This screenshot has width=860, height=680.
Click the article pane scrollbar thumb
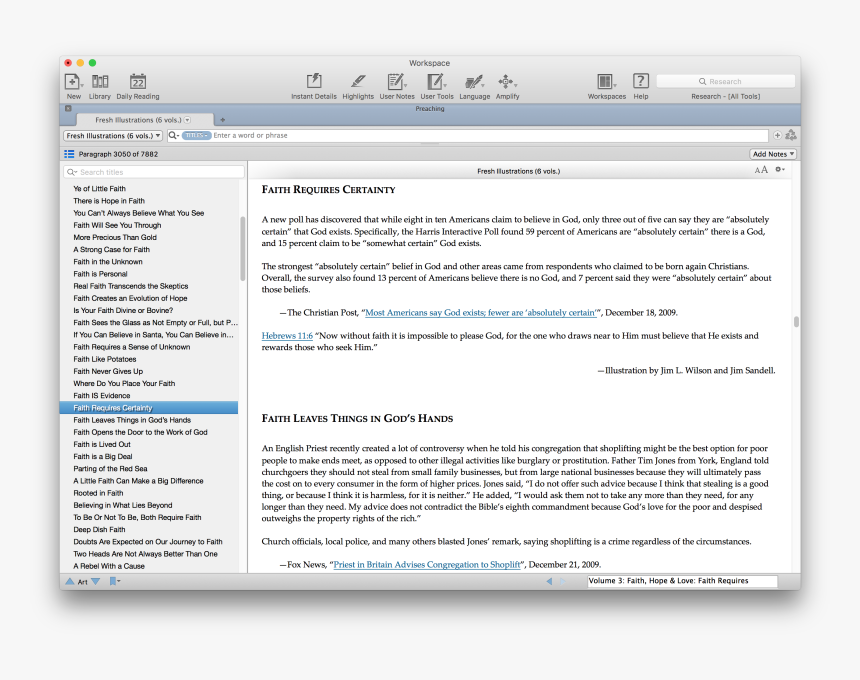[796, 321]
